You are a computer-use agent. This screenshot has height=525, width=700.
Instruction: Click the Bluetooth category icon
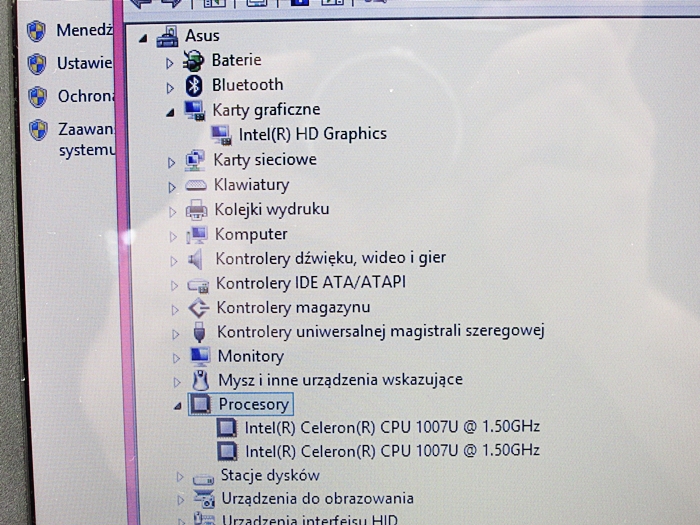pyautogui.click(x=194, y=86)
